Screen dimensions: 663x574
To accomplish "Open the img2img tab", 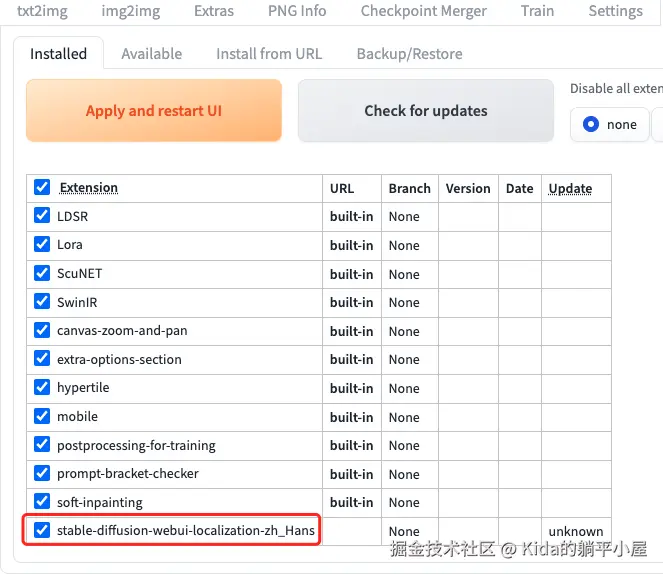I will pos(131,11).
